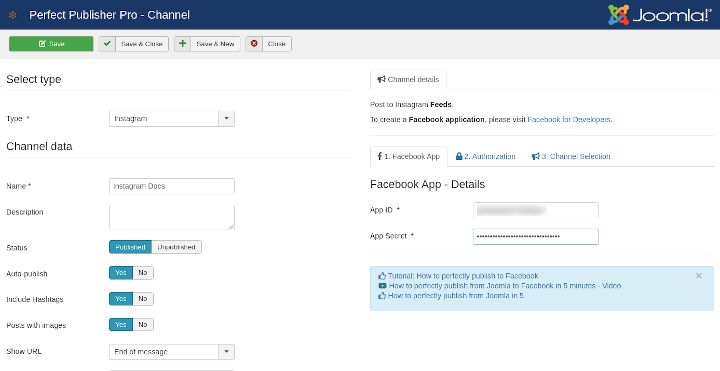Screen dimensions: 720x371
Task: Open Facebook for Developers link
Action: (x=569, y=119)
